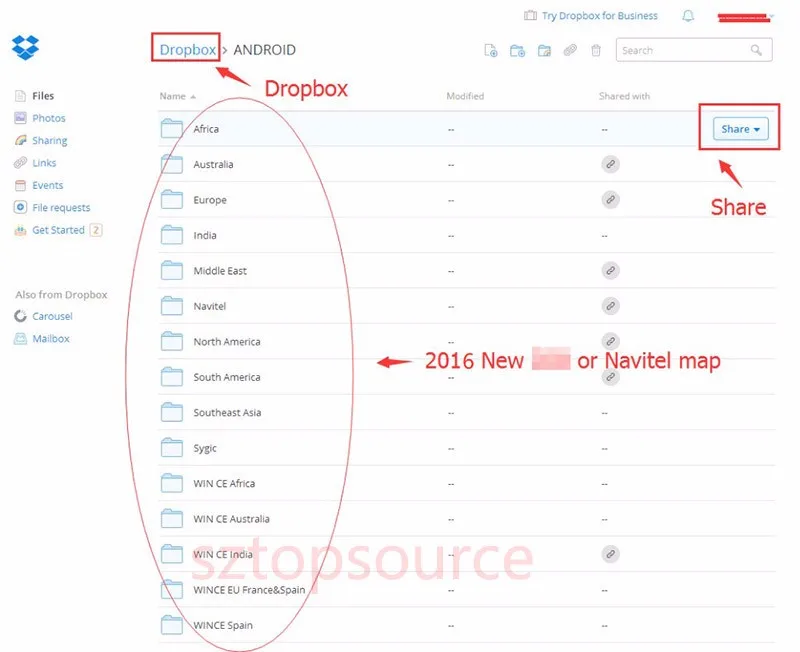The image size is (800, 652).
Task: Click the link icon in the toolbar
Action: tap(570, 50)
